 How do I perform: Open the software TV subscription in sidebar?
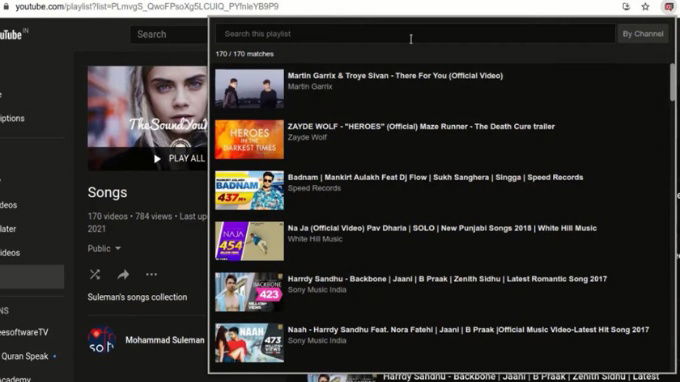point(24,332)
